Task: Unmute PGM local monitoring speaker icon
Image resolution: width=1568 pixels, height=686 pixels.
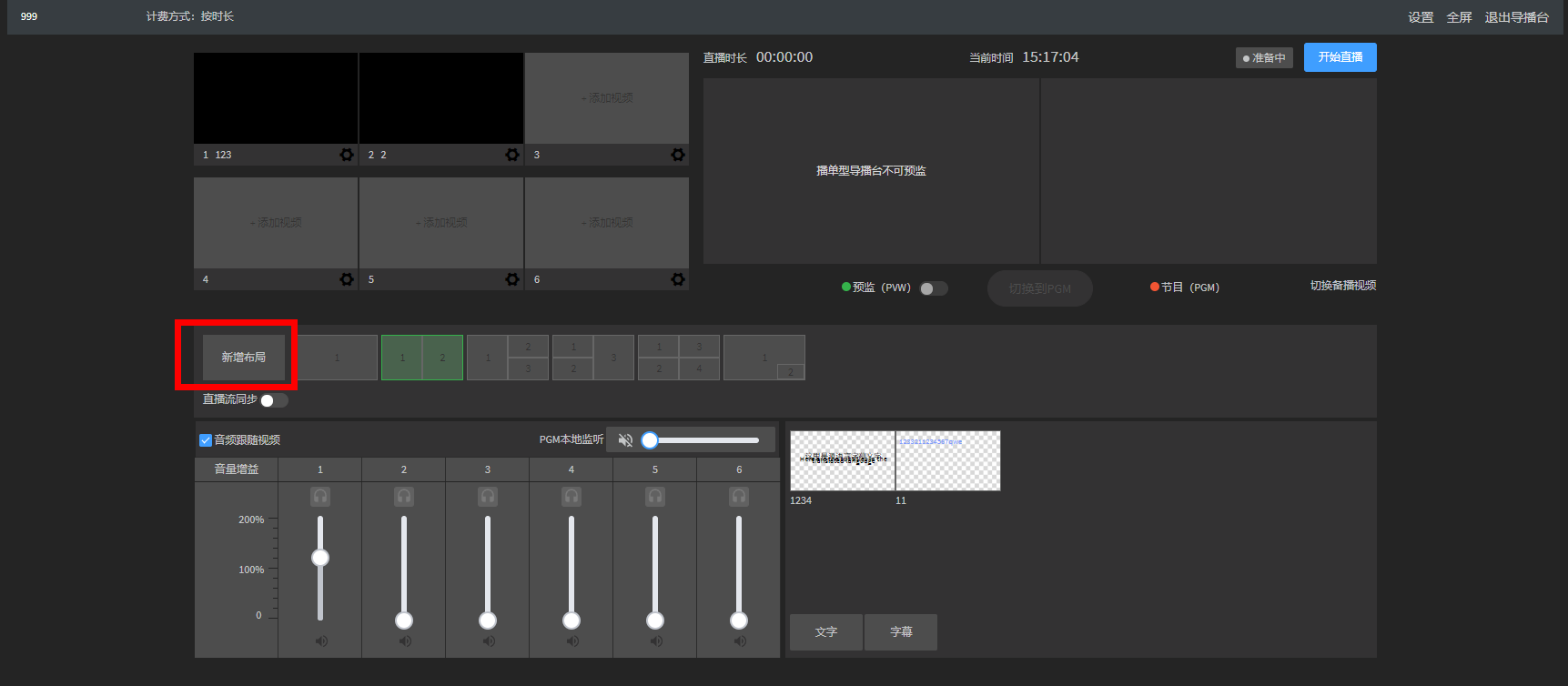Action: [x=625, y=440]
